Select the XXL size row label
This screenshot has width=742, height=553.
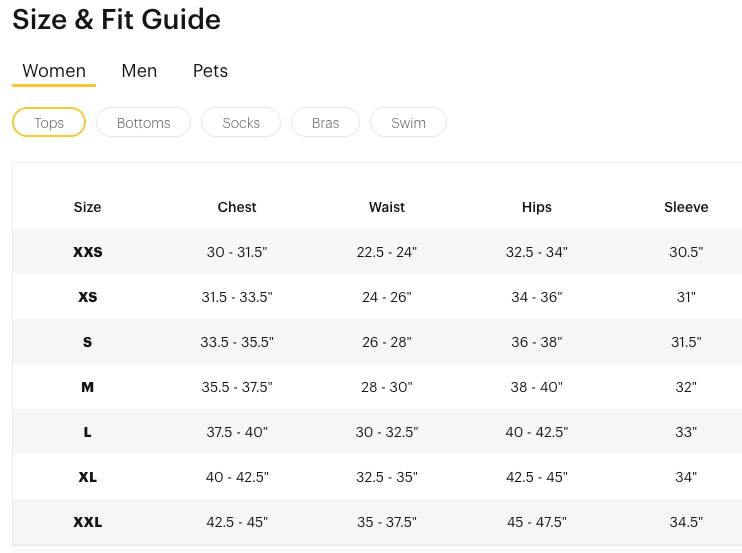pyautogui.click(x=87, y=522)
